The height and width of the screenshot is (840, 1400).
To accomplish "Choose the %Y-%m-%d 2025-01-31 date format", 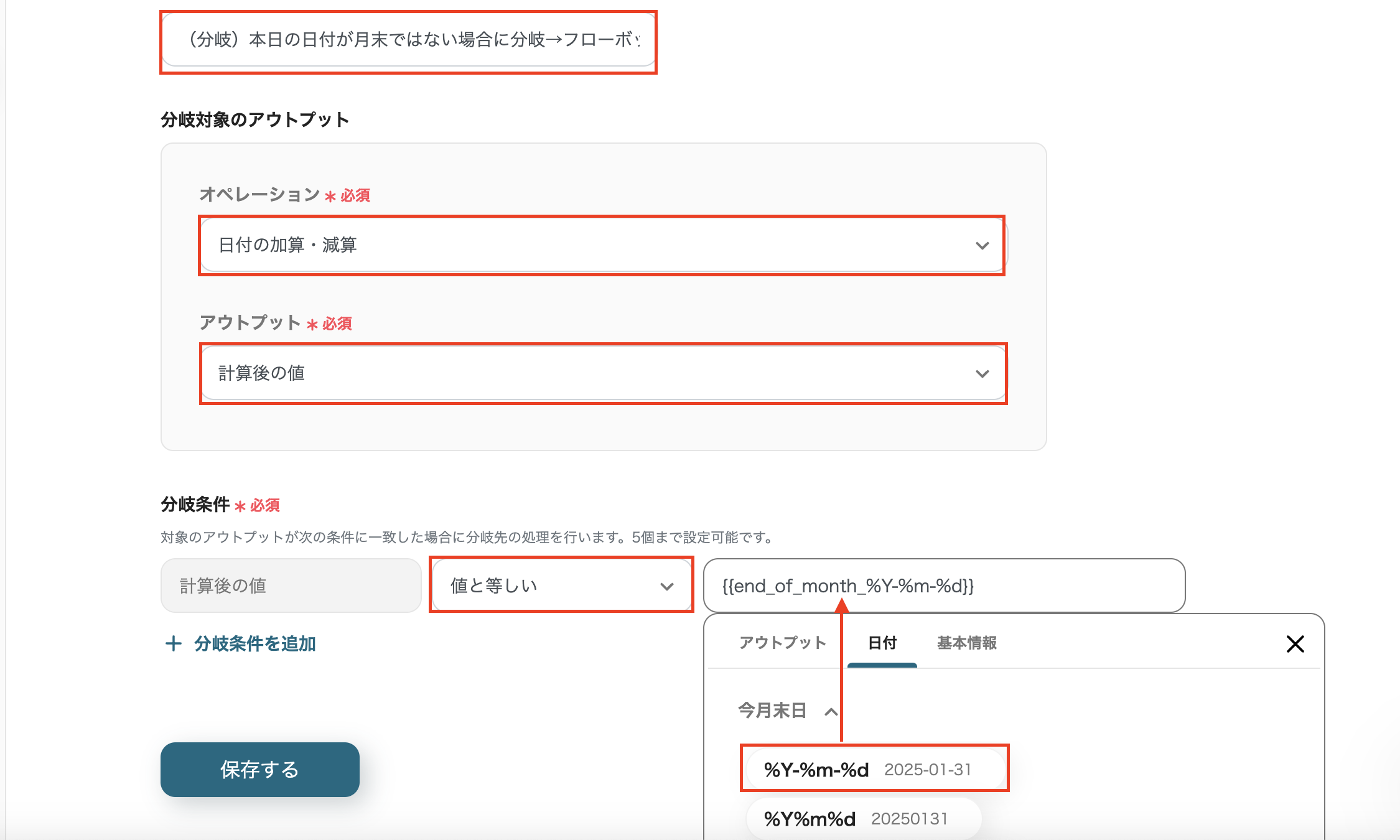I will tap(874, 770).
